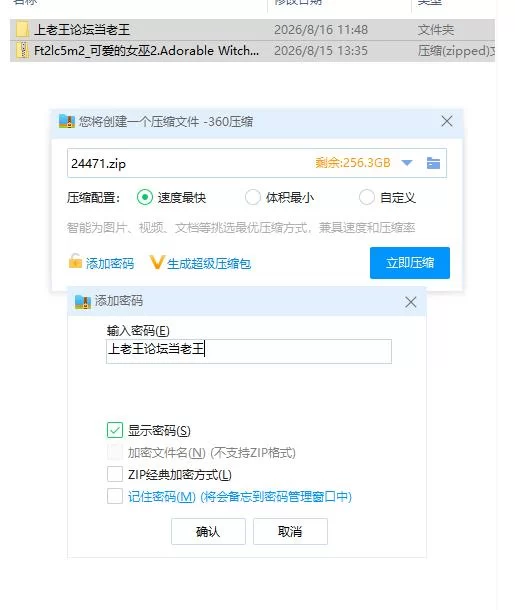515x610 pixels.
Task: Check the 记住密码(M) checkbox
Action: pos(115,496)
